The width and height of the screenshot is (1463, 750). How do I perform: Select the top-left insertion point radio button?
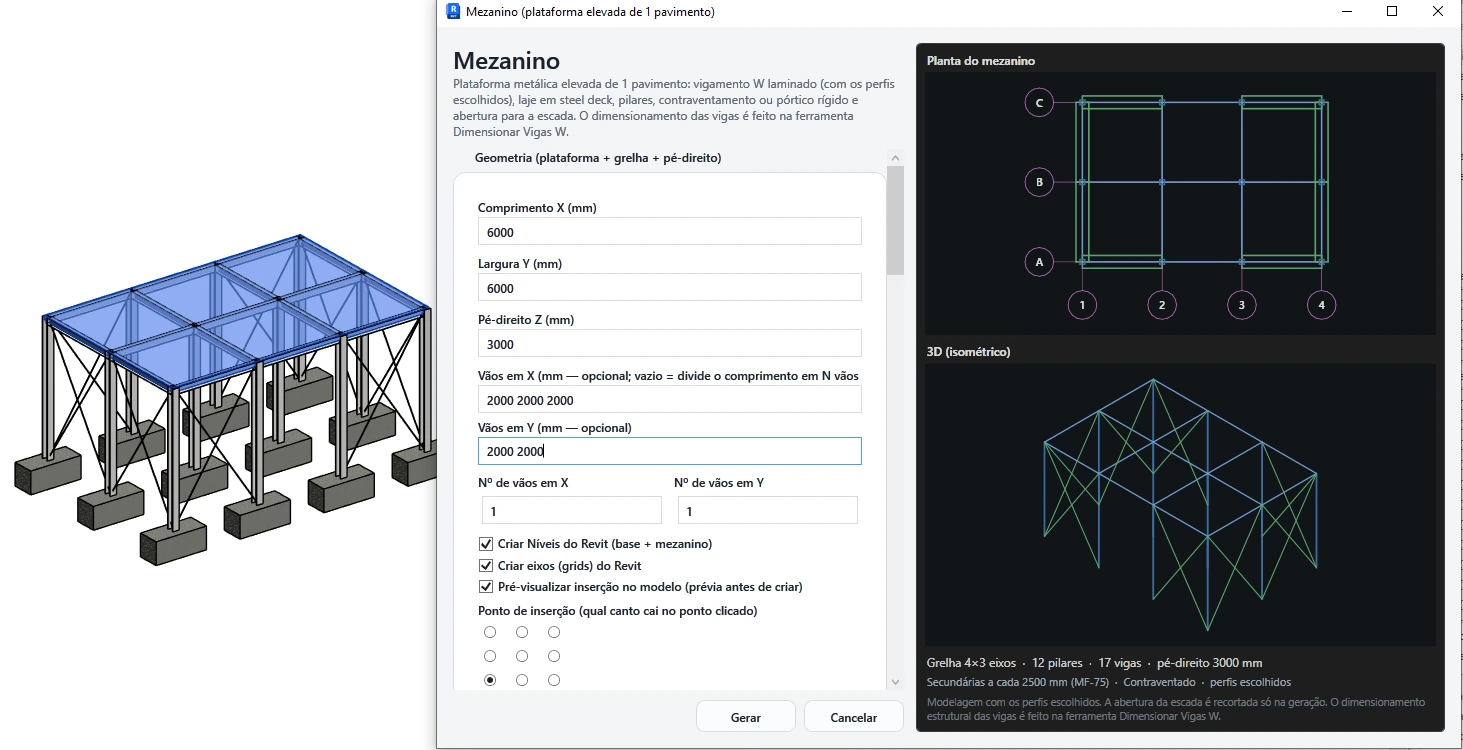pos(490,632)
